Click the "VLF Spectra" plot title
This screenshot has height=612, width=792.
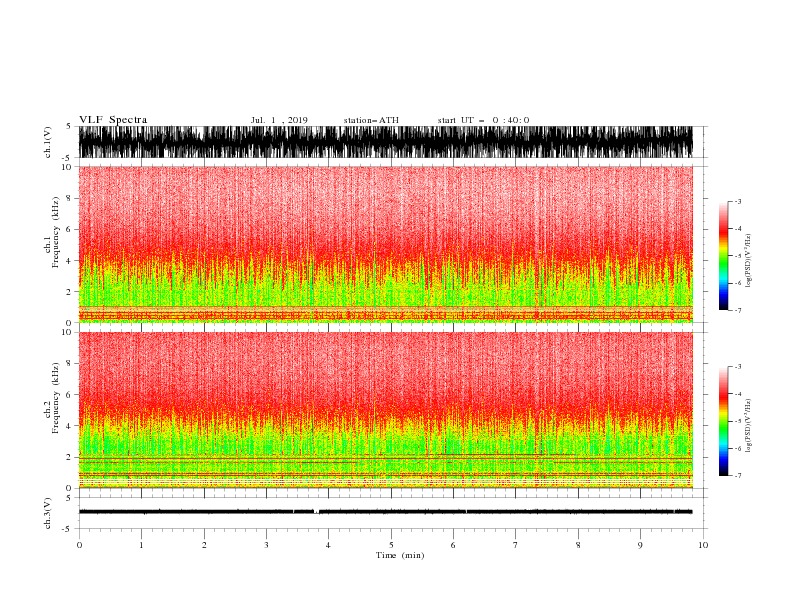113,120
